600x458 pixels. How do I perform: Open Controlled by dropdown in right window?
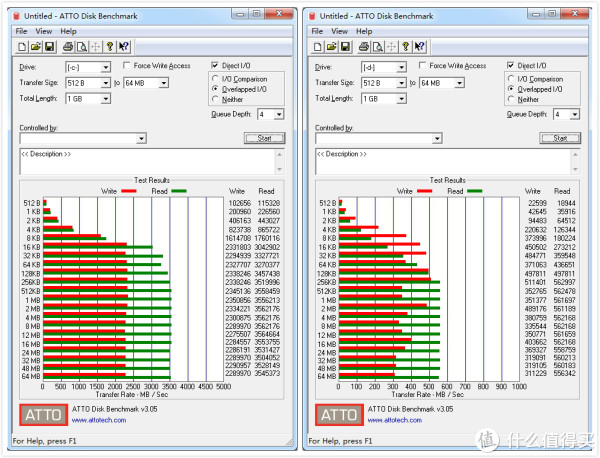[437, 138]
